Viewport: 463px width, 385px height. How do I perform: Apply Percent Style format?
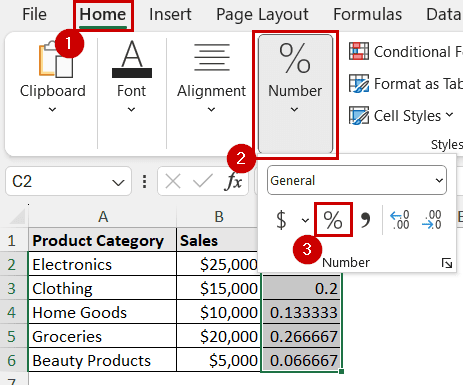333,220
